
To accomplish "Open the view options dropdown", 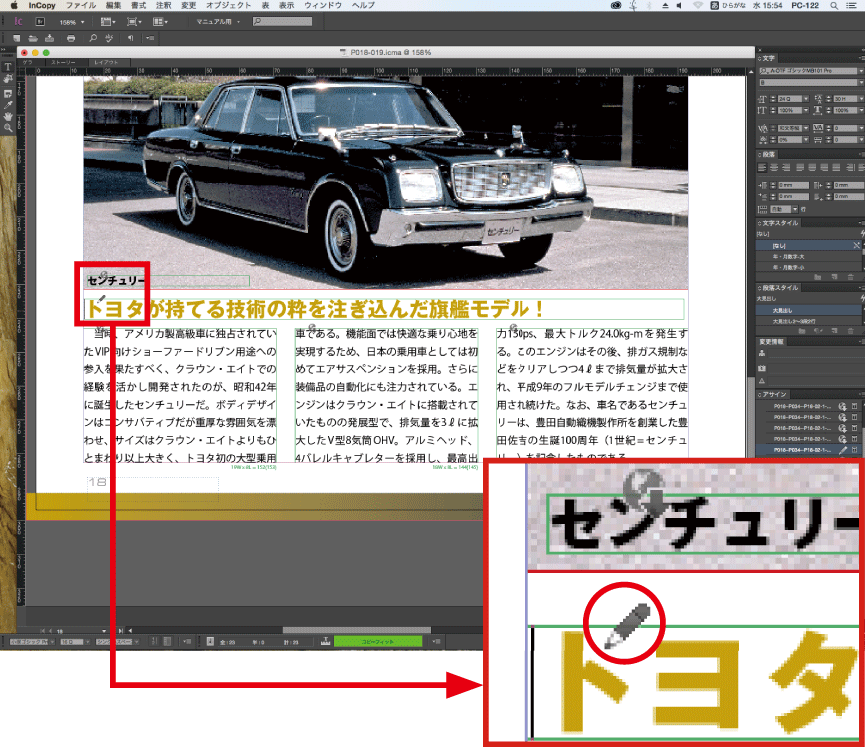I will click(x=108, y=22).
